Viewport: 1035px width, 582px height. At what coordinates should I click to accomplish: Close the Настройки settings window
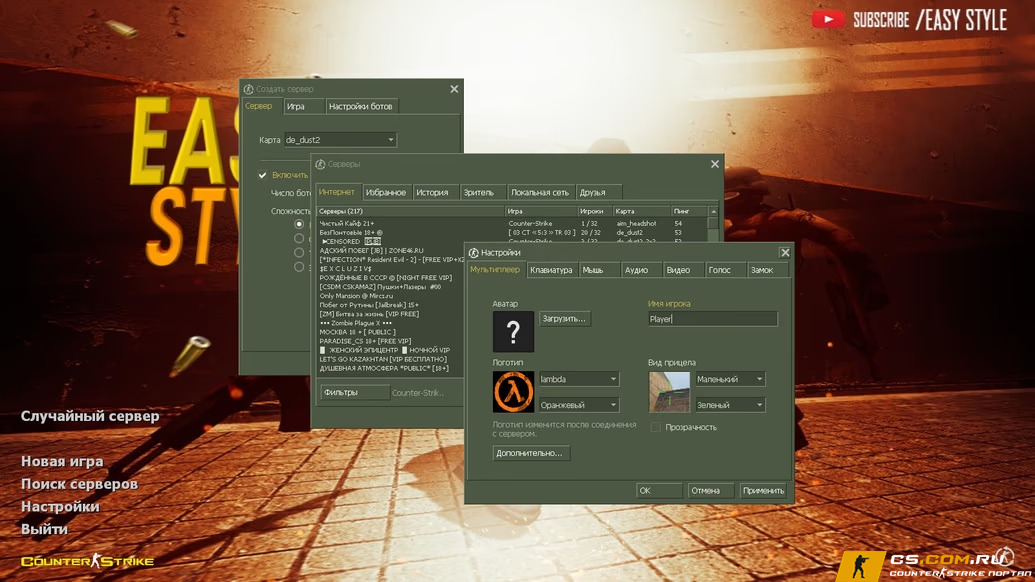tap(785, 253)
